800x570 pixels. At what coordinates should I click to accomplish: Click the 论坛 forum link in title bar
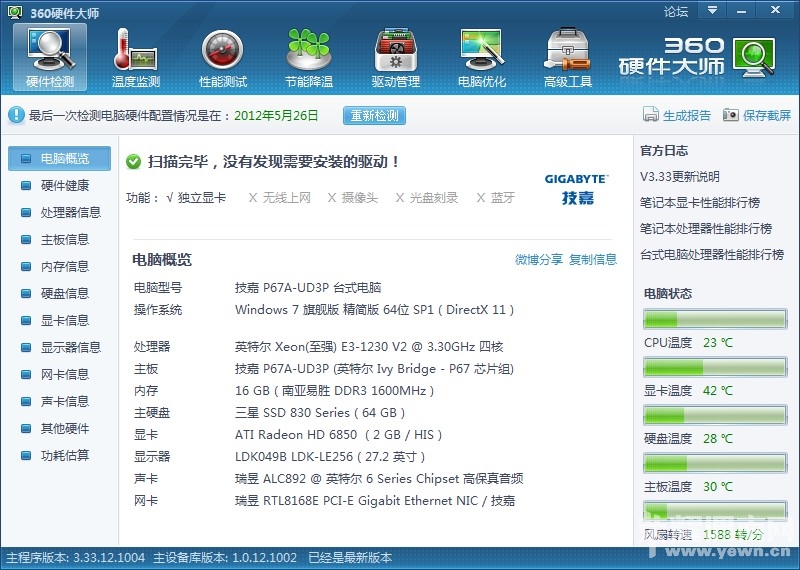coord(676,12)
